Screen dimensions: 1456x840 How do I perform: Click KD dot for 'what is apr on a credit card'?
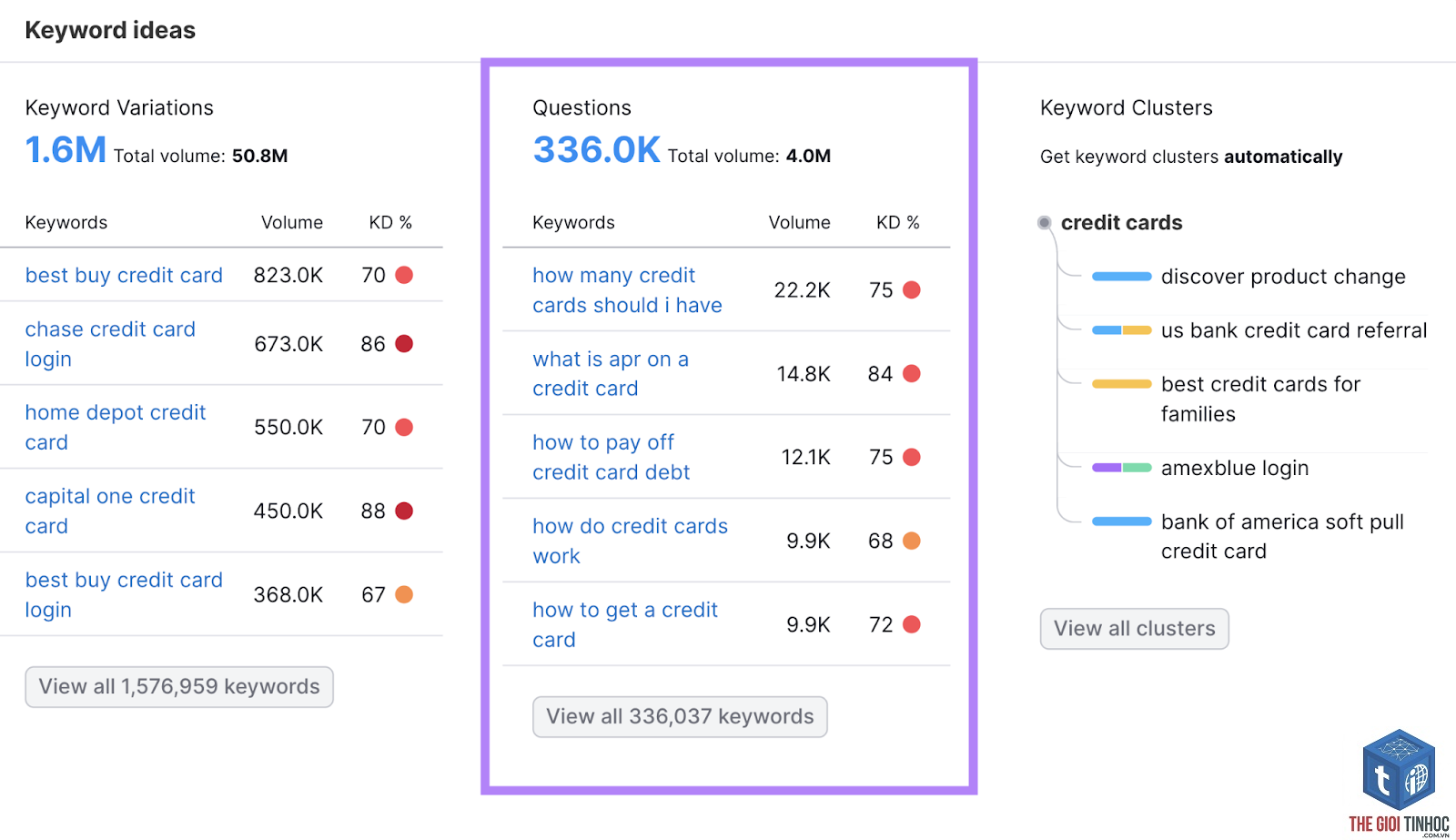[912, 373]
